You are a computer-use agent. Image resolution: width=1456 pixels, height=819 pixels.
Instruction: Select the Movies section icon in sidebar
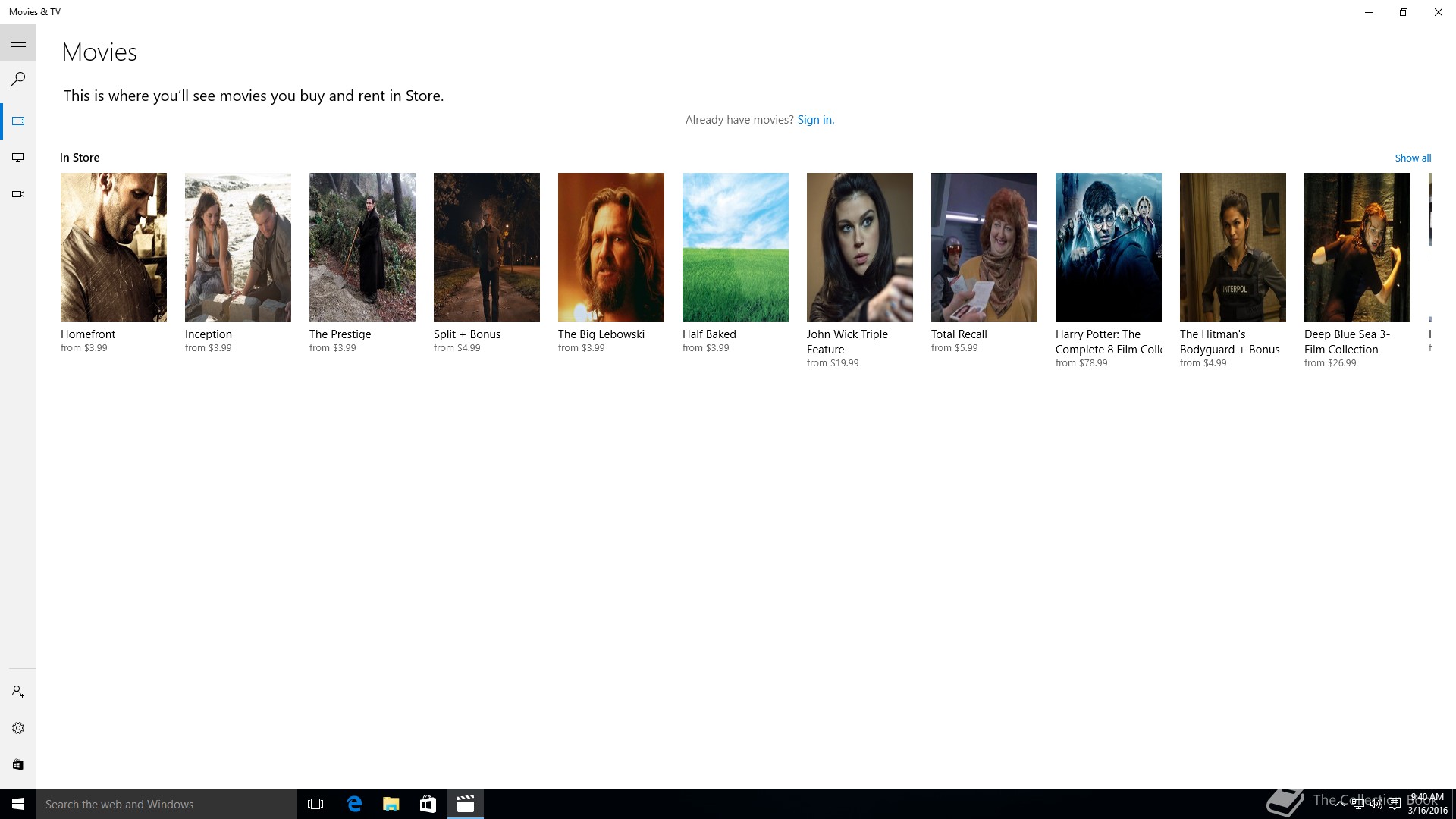point(18,121)
